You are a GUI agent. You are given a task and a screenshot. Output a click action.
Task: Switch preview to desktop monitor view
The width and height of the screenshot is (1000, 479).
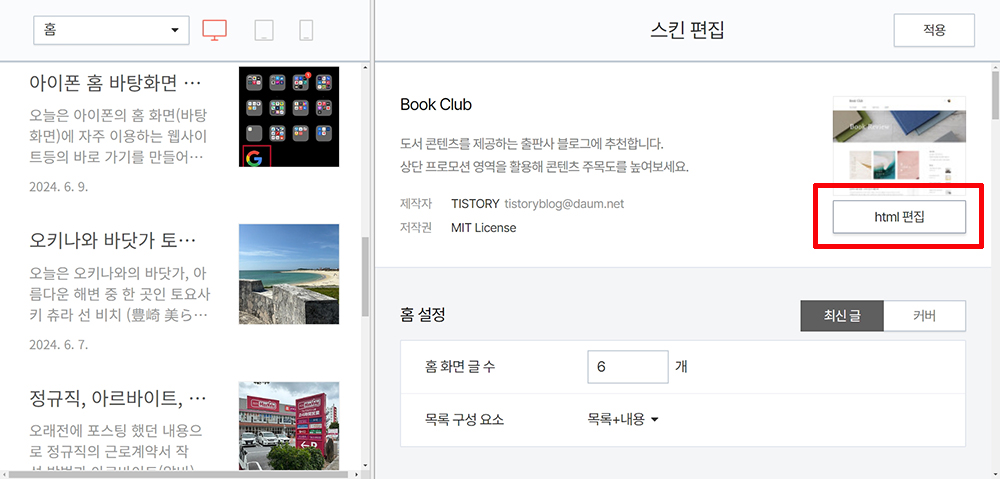[x=215, y=30]
